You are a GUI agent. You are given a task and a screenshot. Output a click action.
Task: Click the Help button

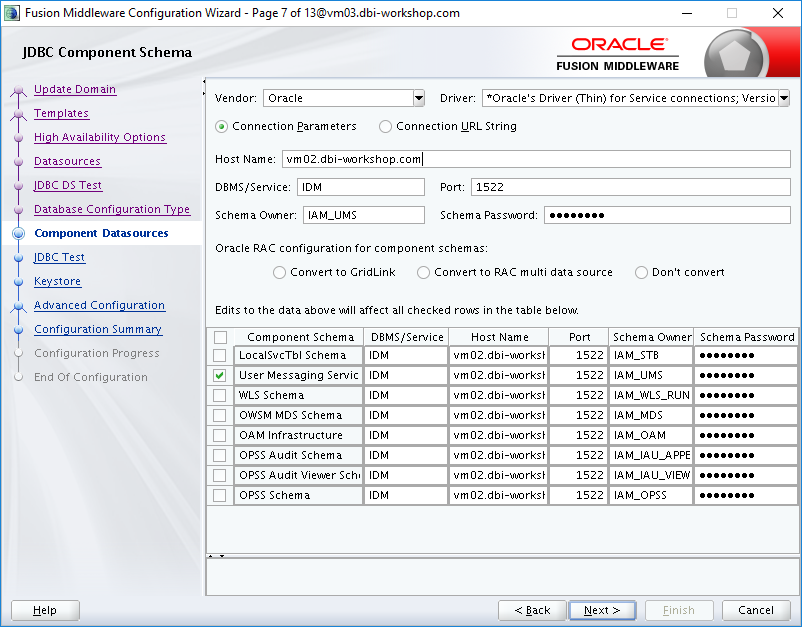45,611
